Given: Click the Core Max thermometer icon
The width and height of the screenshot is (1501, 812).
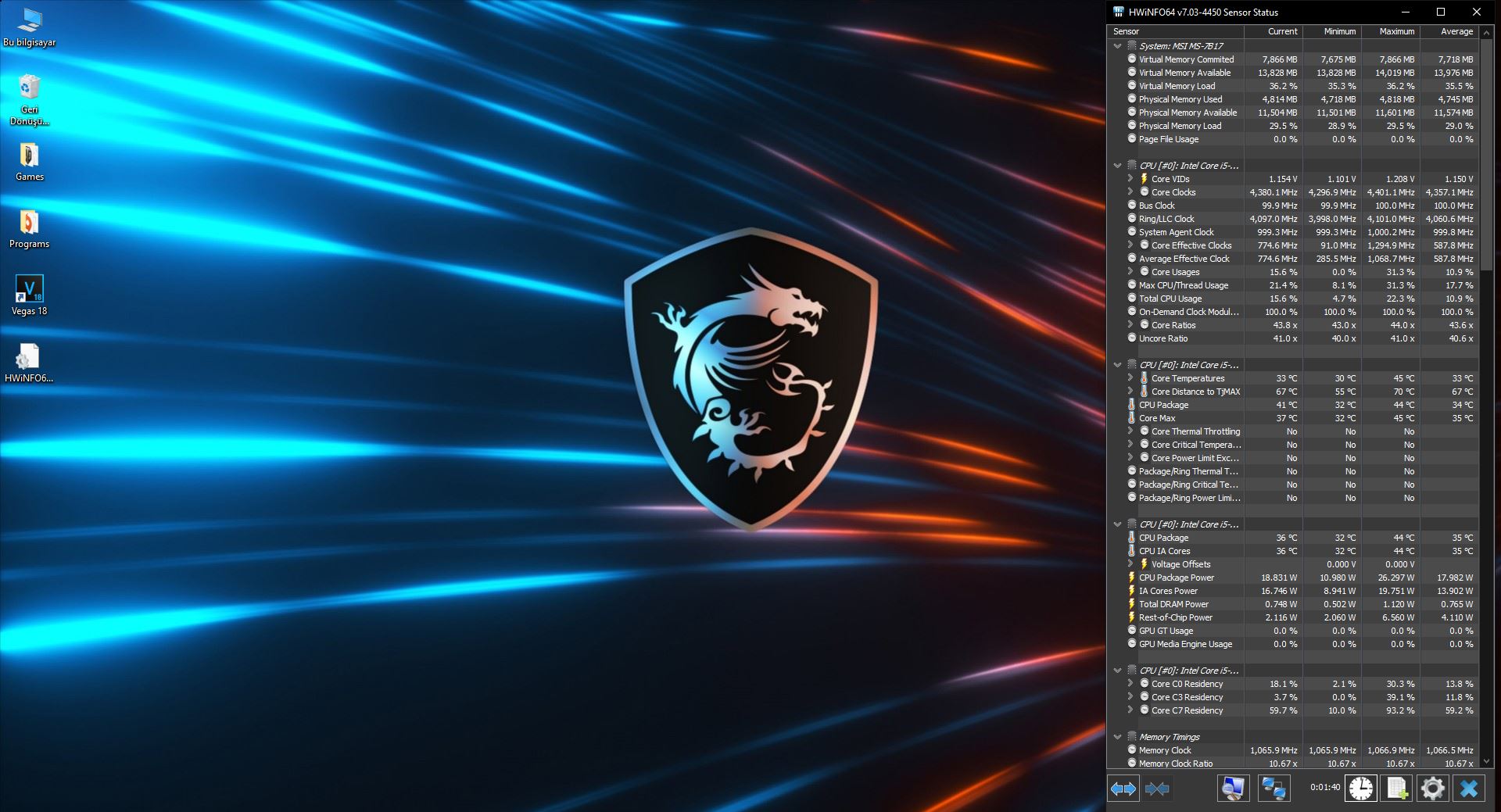Looking at the screenshot, I should click(x=1132, y=418).
